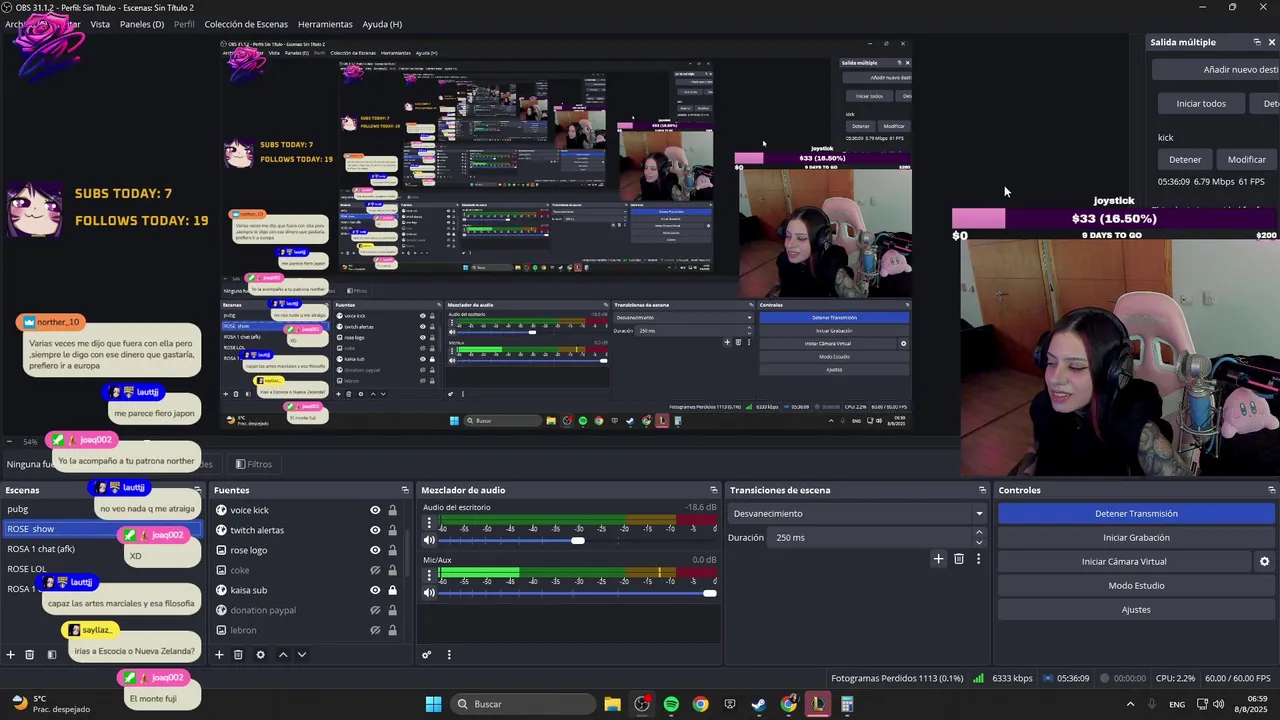Hide the voice kick source
The height and width of the screenshot is (720, 1280).
(375, 510)
